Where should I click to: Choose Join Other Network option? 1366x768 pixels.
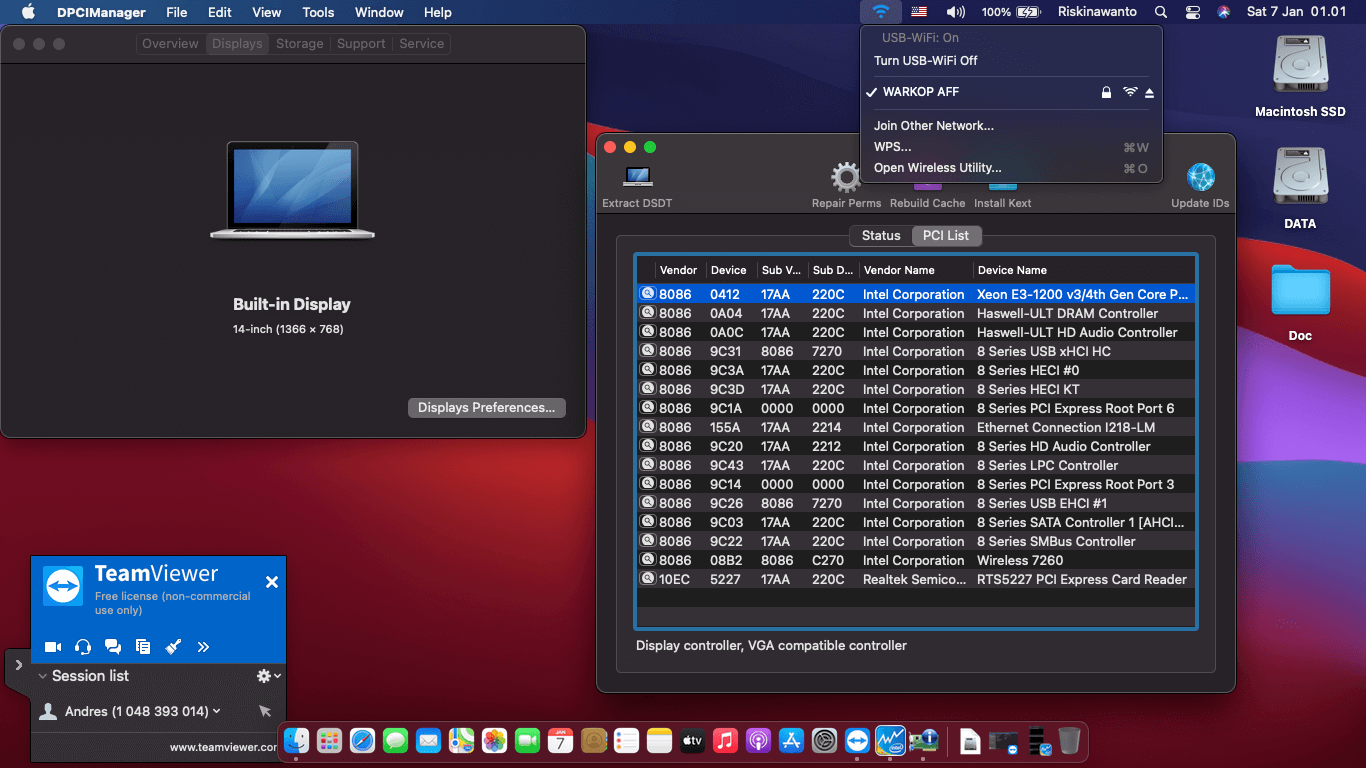pyautogui.click(x=933, y=126)
